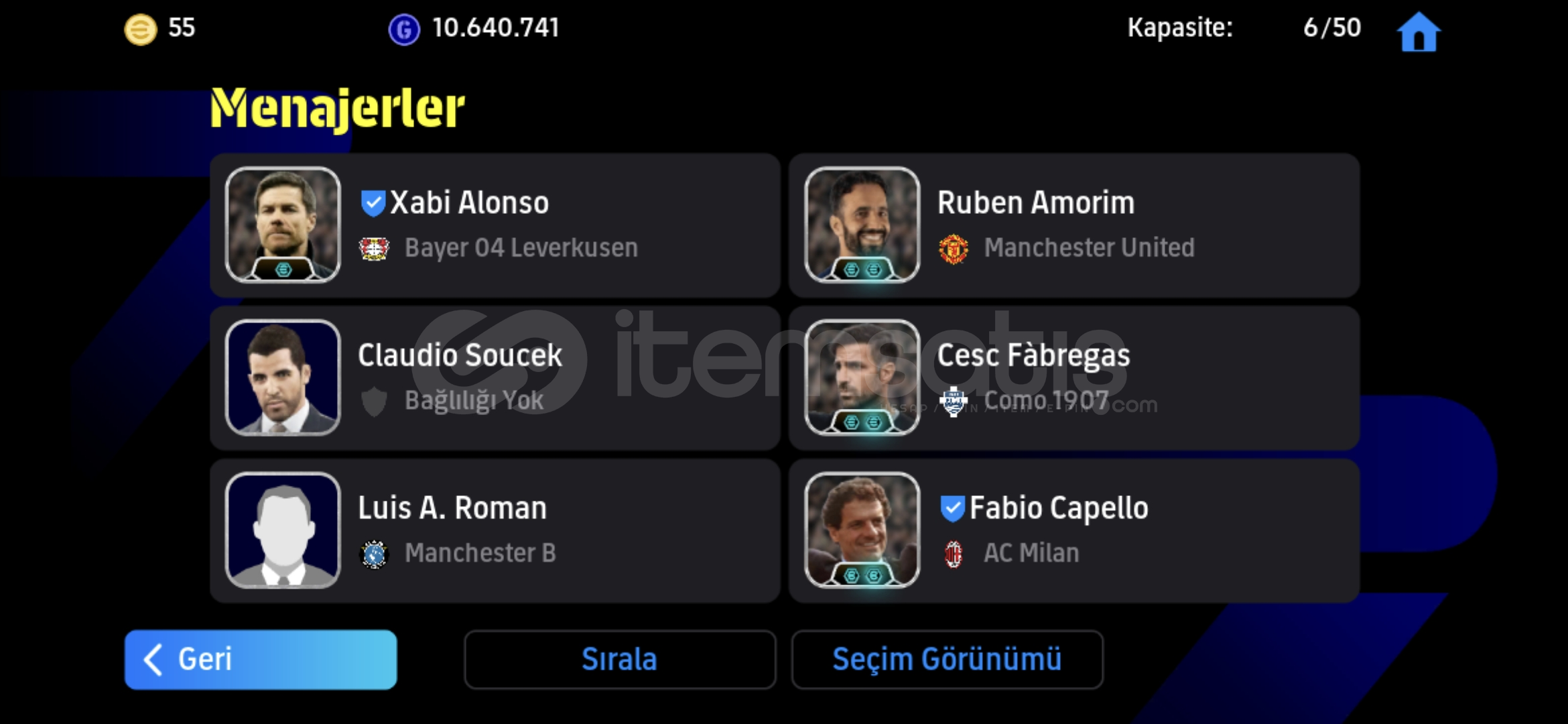Switch to Seçim Görünümü view
This screenshot has width=1568, height=724.
point(947,660)
